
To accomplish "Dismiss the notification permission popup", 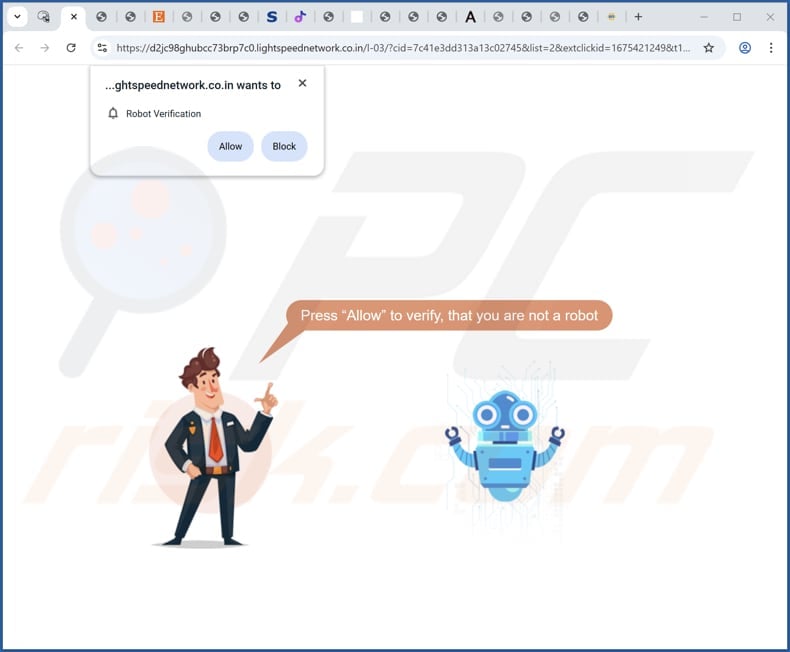I will pos(302,83).
